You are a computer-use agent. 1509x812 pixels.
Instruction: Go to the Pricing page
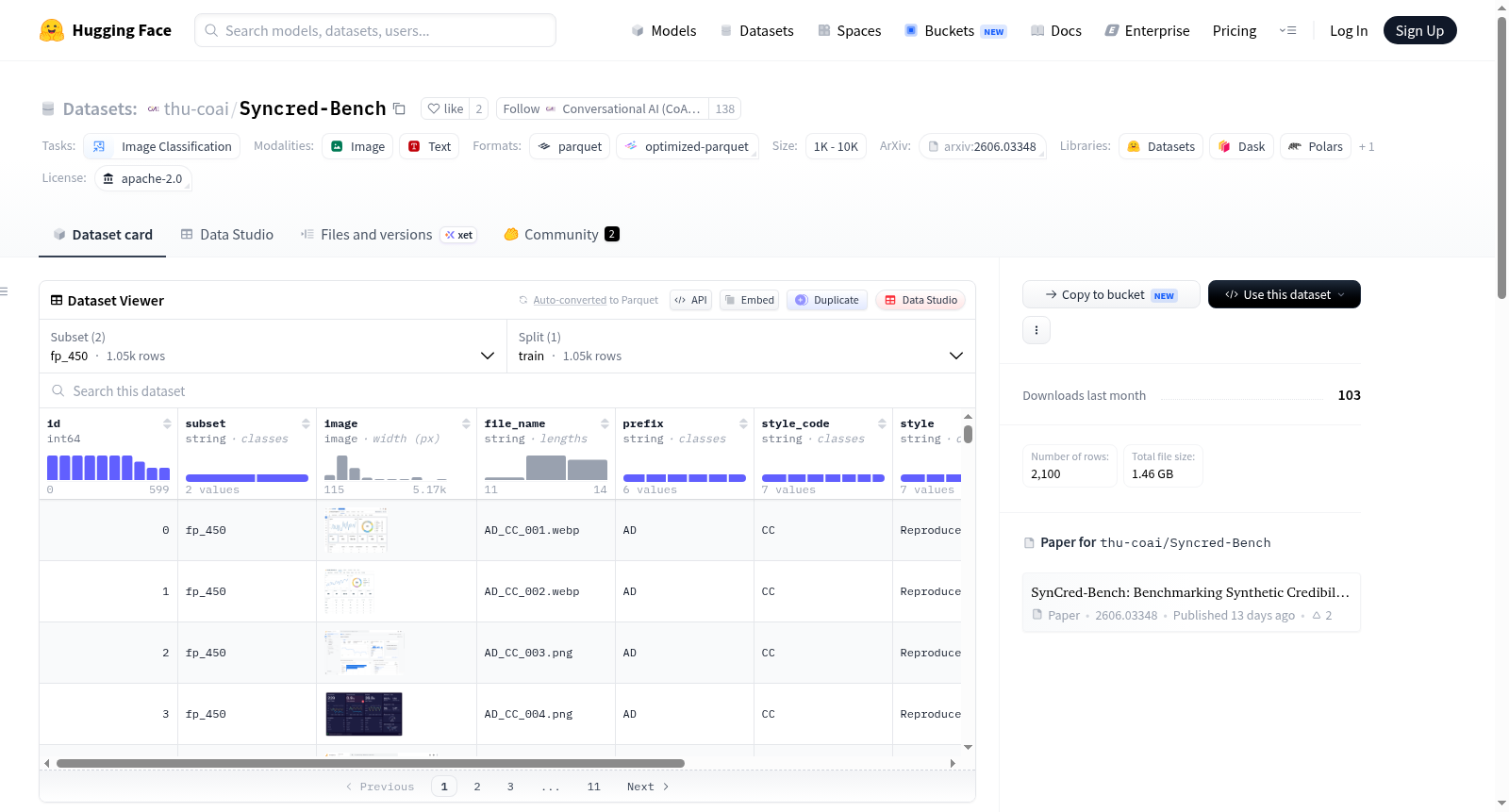(1235, 30)
